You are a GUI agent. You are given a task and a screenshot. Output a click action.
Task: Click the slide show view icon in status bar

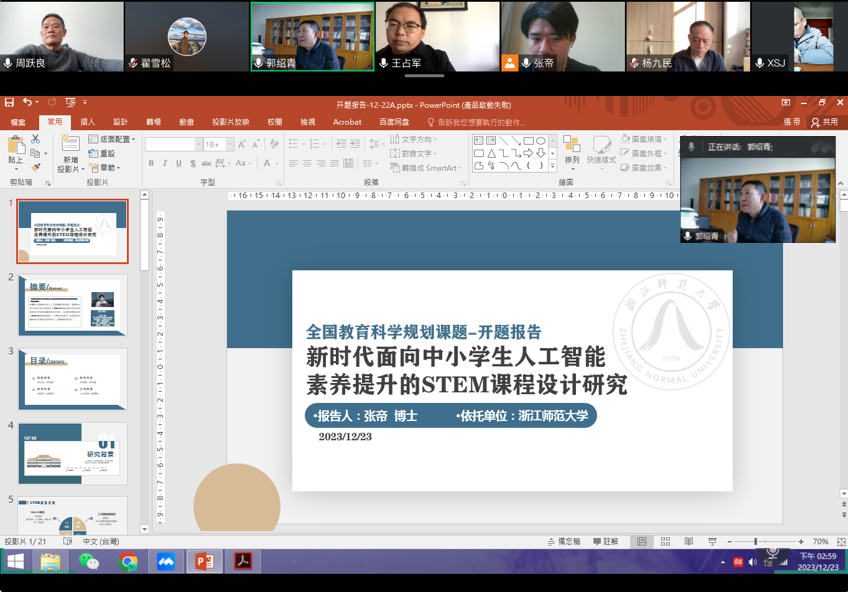(712, 542)
